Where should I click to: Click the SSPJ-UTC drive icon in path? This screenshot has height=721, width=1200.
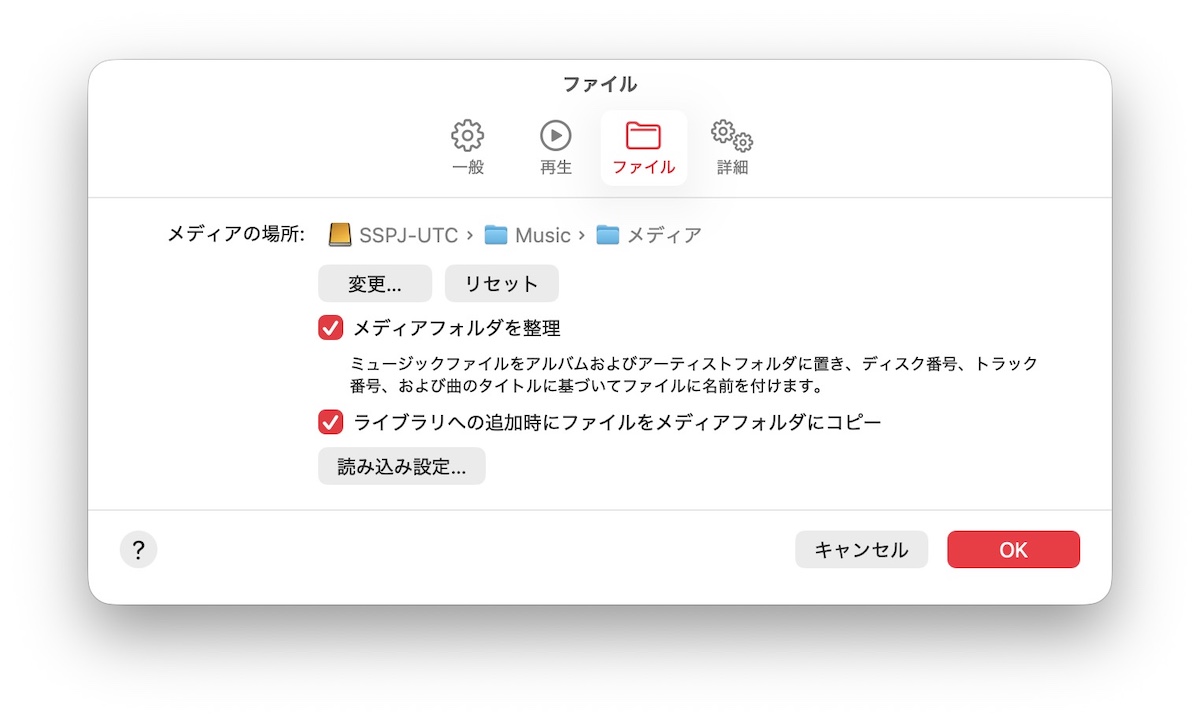point(340,235)
